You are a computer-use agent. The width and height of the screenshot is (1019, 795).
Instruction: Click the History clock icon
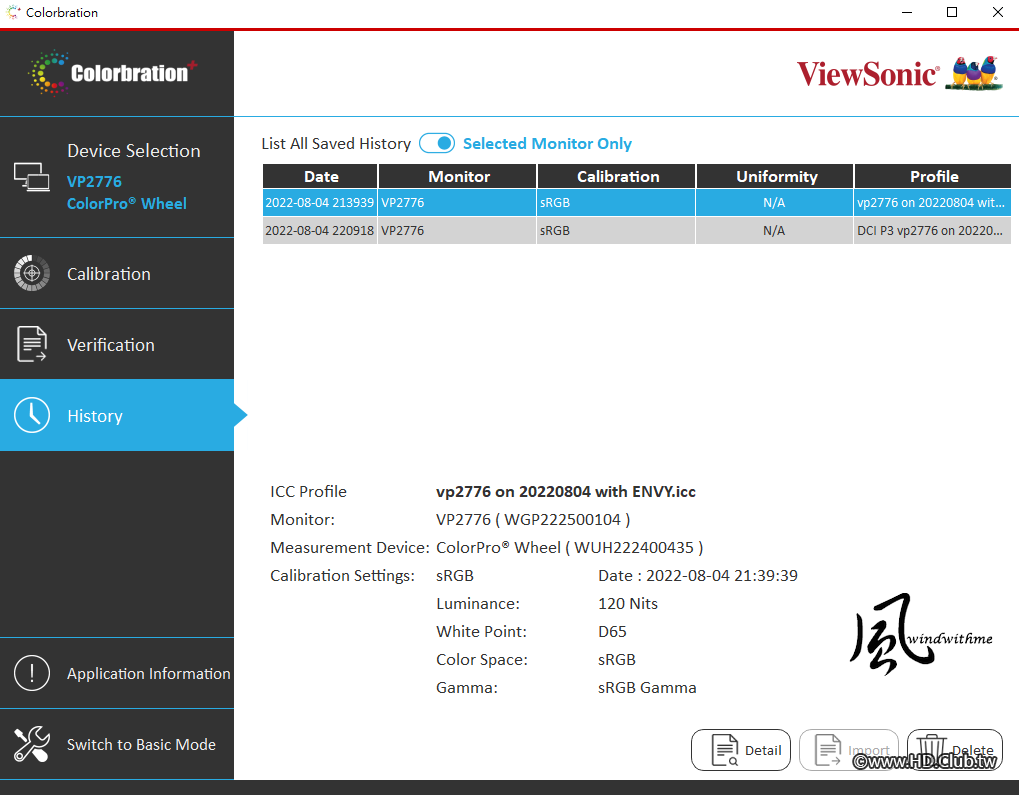31,415
